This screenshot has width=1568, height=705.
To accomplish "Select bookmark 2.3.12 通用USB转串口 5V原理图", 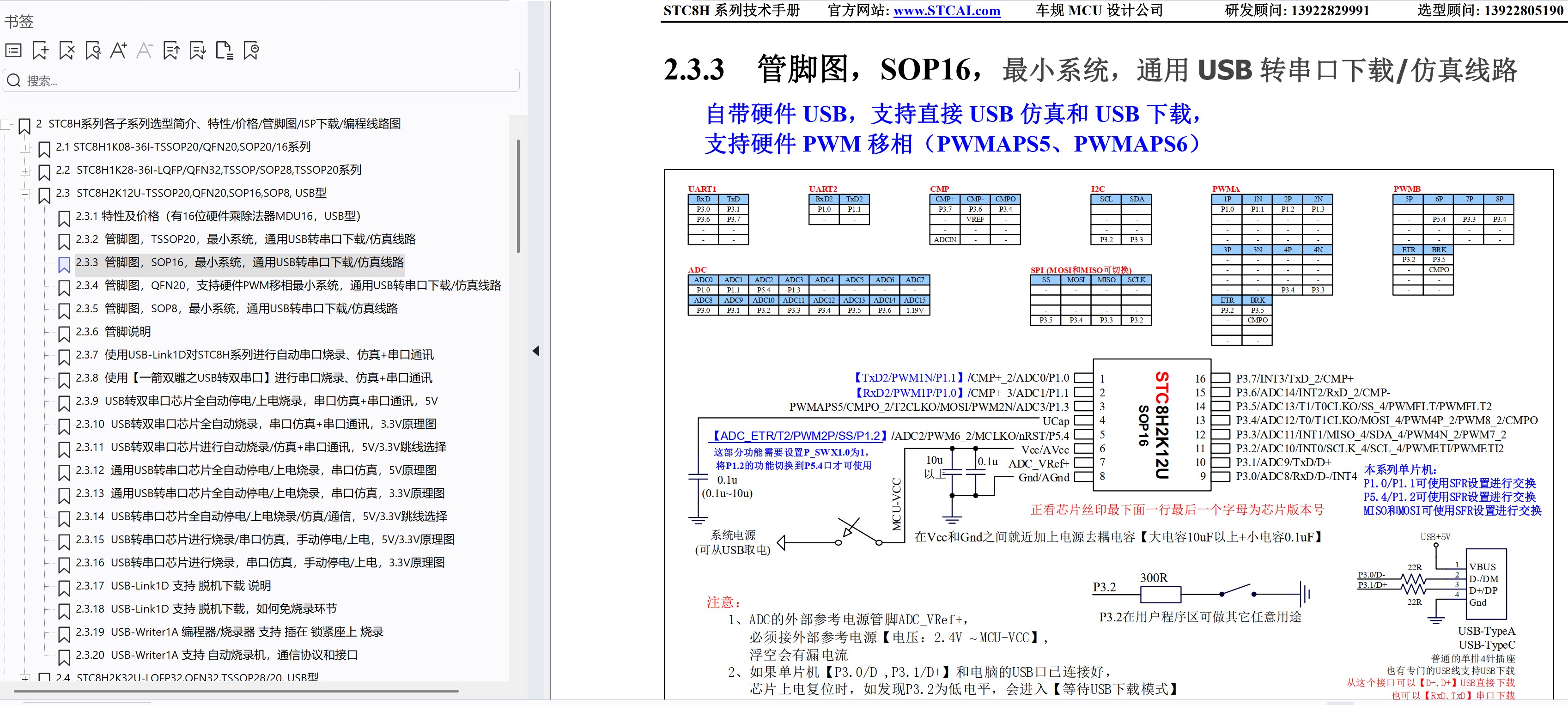I will pyautogui.click(x=255, y=471).
